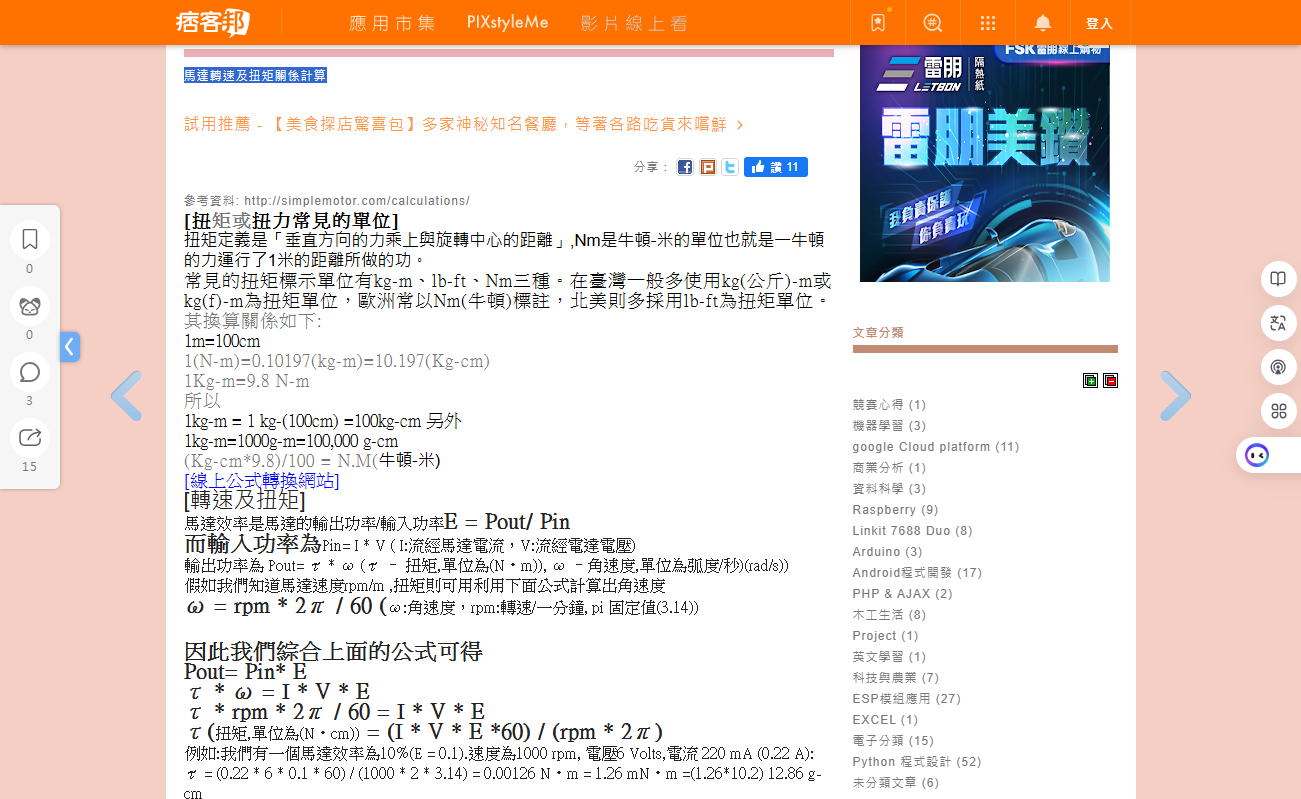Open category Raspberry (9)

(x=895, y=510)
